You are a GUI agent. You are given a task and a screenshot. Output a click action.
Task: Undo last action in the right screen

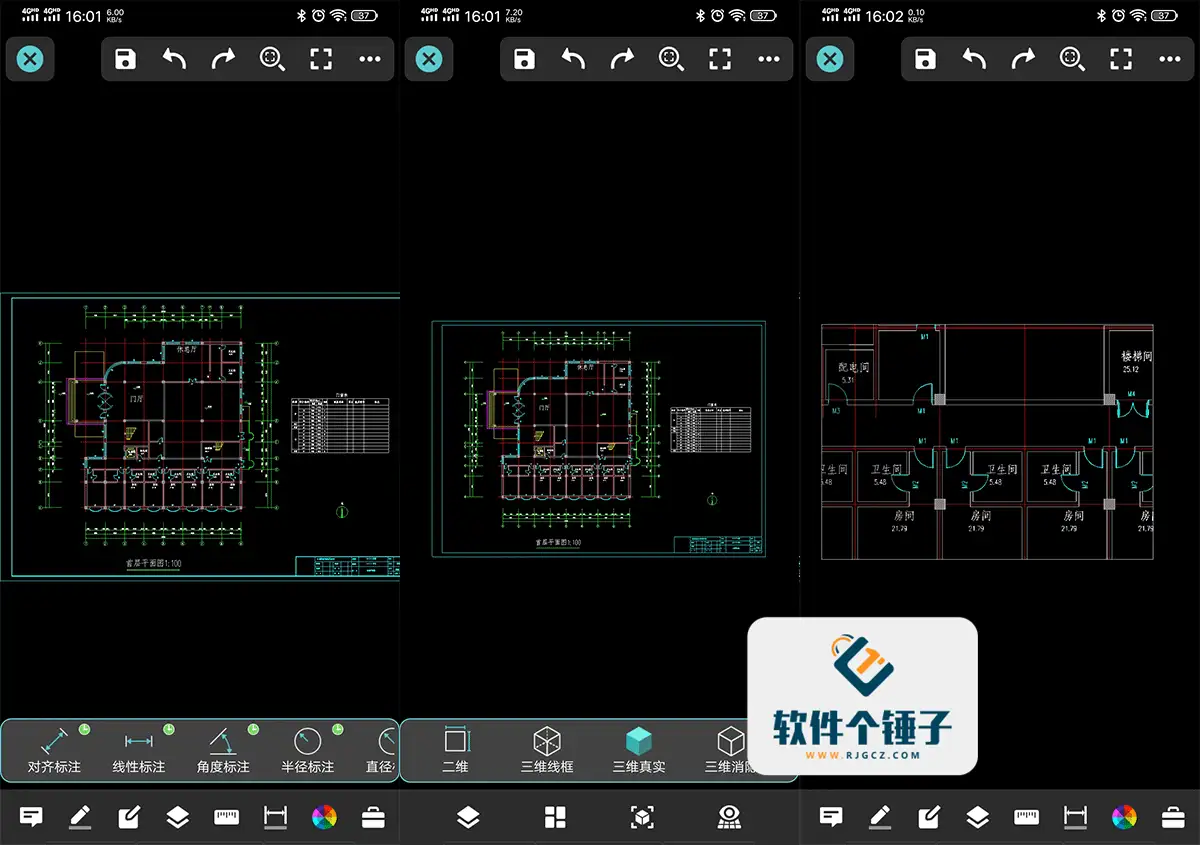[974, 59]
